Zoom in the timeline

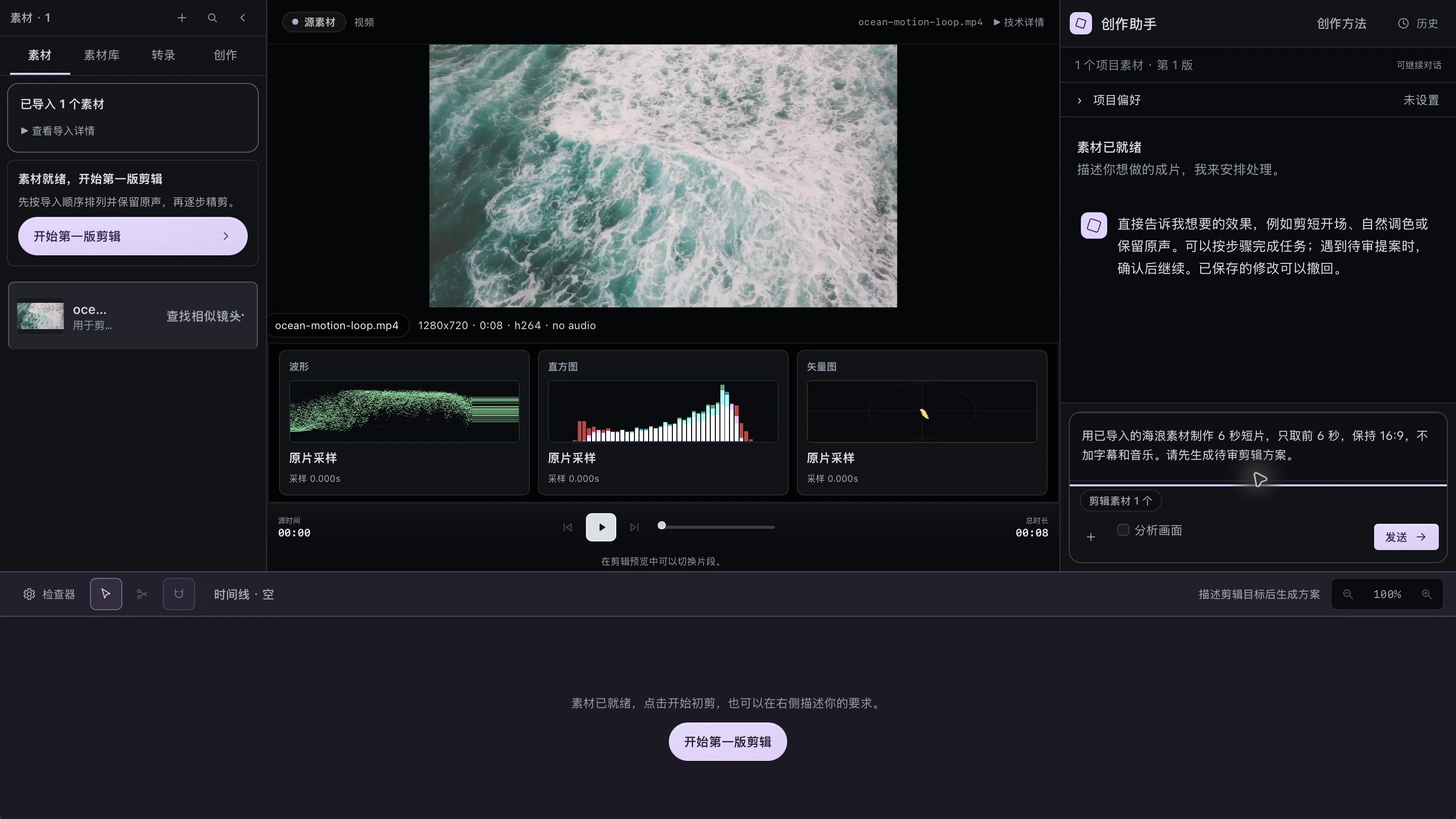pyautogui.click(x=1427, y=594)
